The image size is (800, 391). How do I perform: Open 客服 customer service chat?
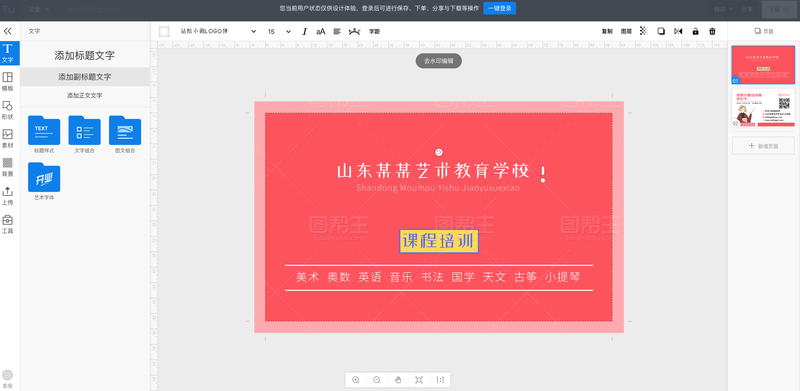click(8, 379)
